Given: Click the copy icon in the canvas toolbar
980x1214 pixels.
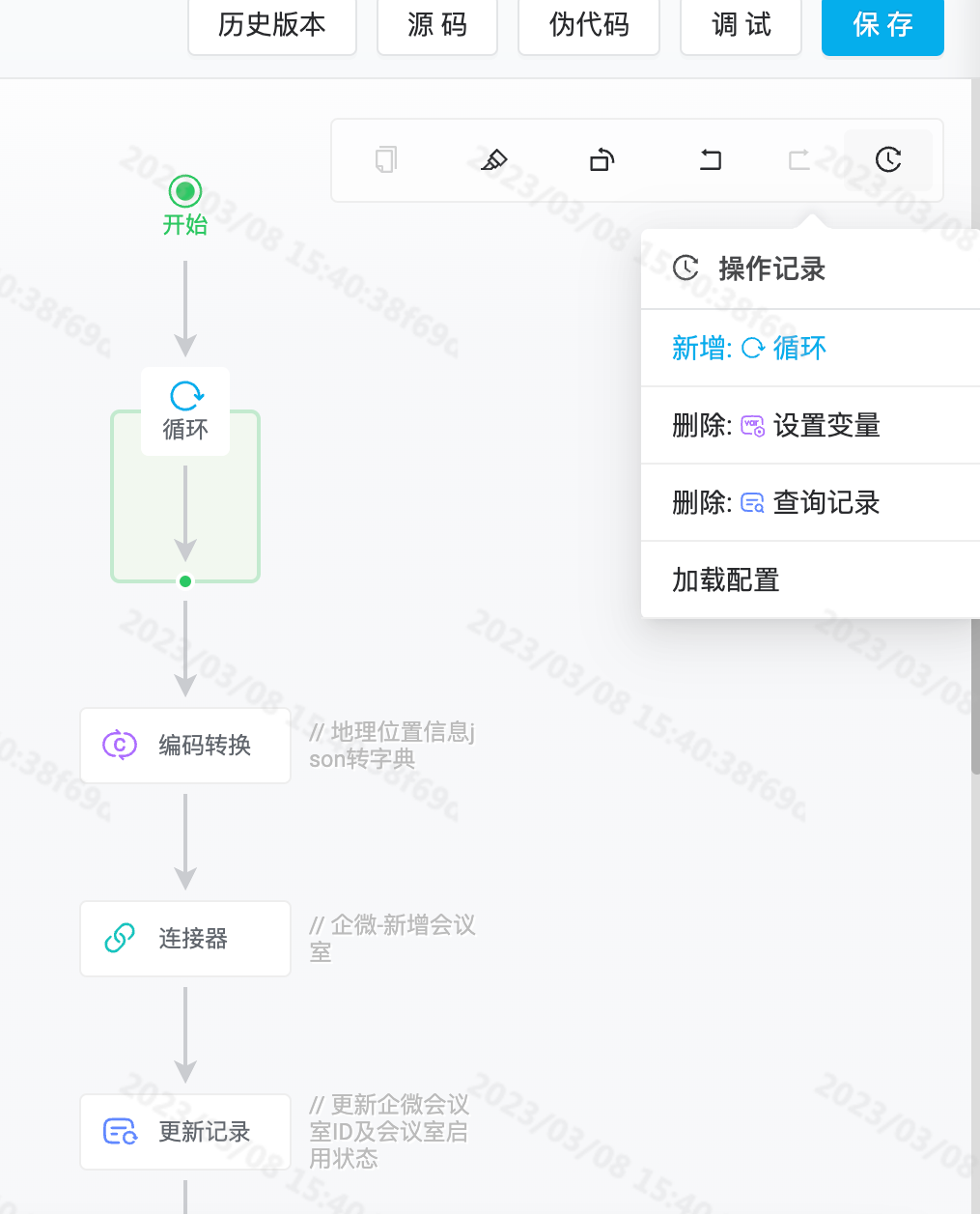Looking at the screenshot, I should (x=386, y=159).
